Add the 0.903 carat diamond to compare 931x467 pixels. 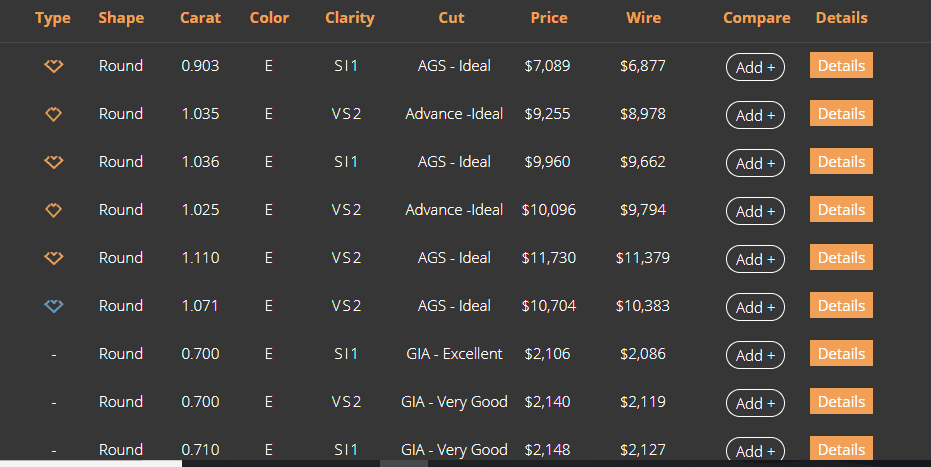755,67
